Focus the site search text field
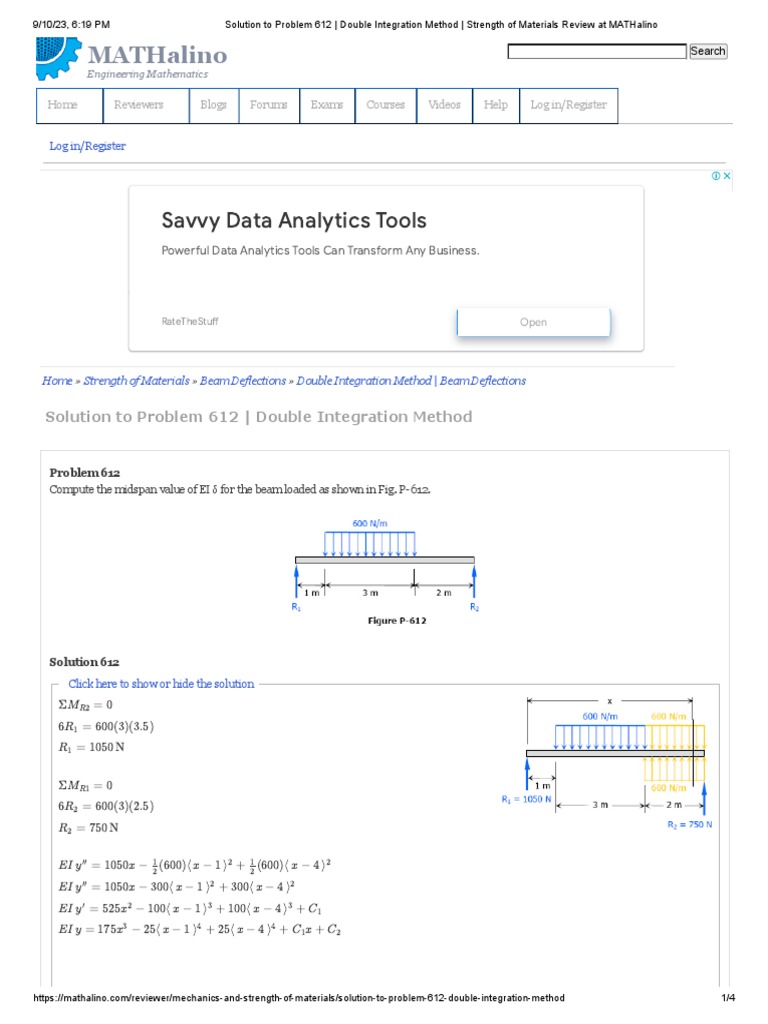This screenshot has height=1024, width=768. (597, 51)
